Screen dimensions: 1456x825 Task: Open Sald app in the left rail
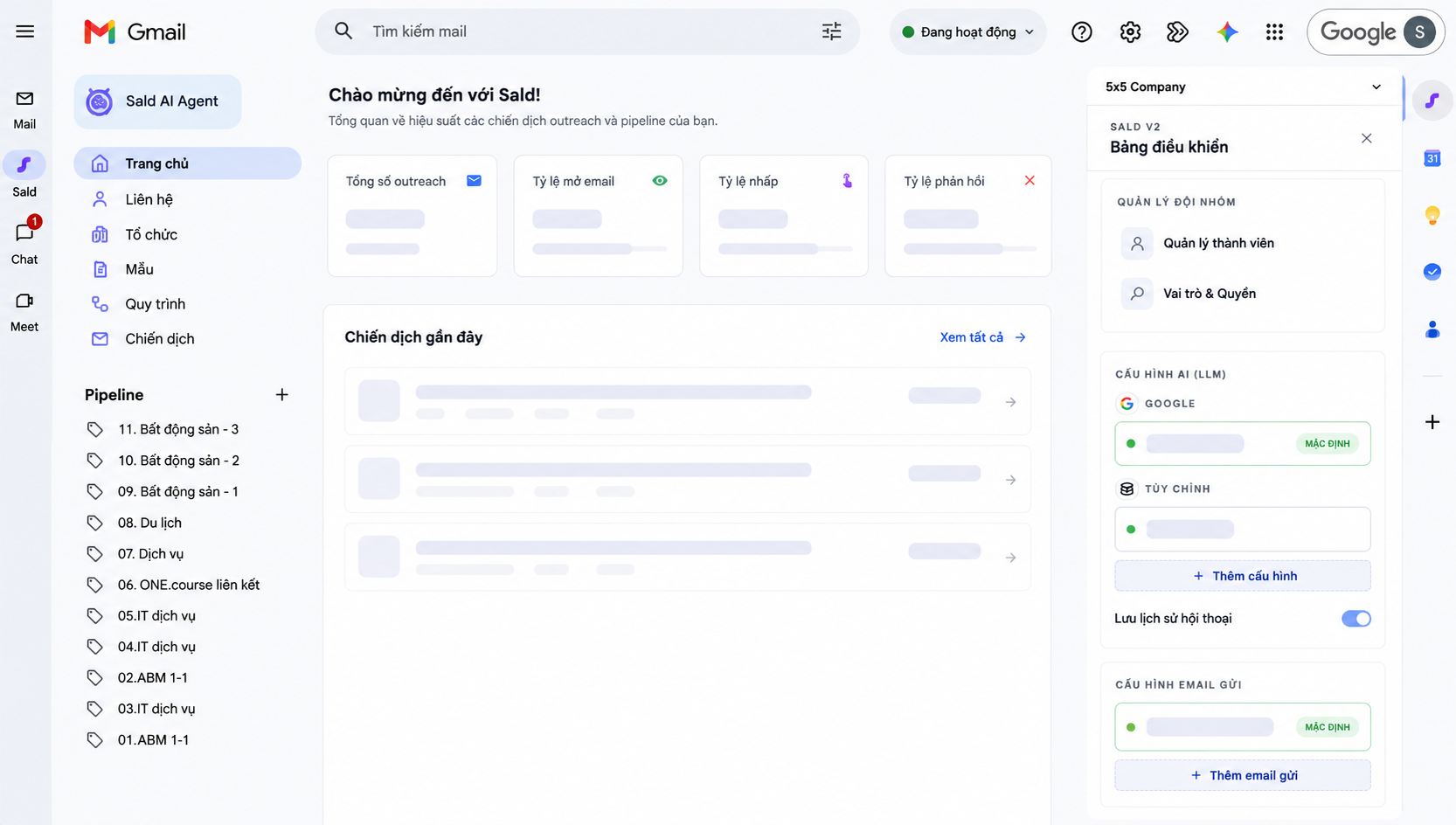point(24,176)
